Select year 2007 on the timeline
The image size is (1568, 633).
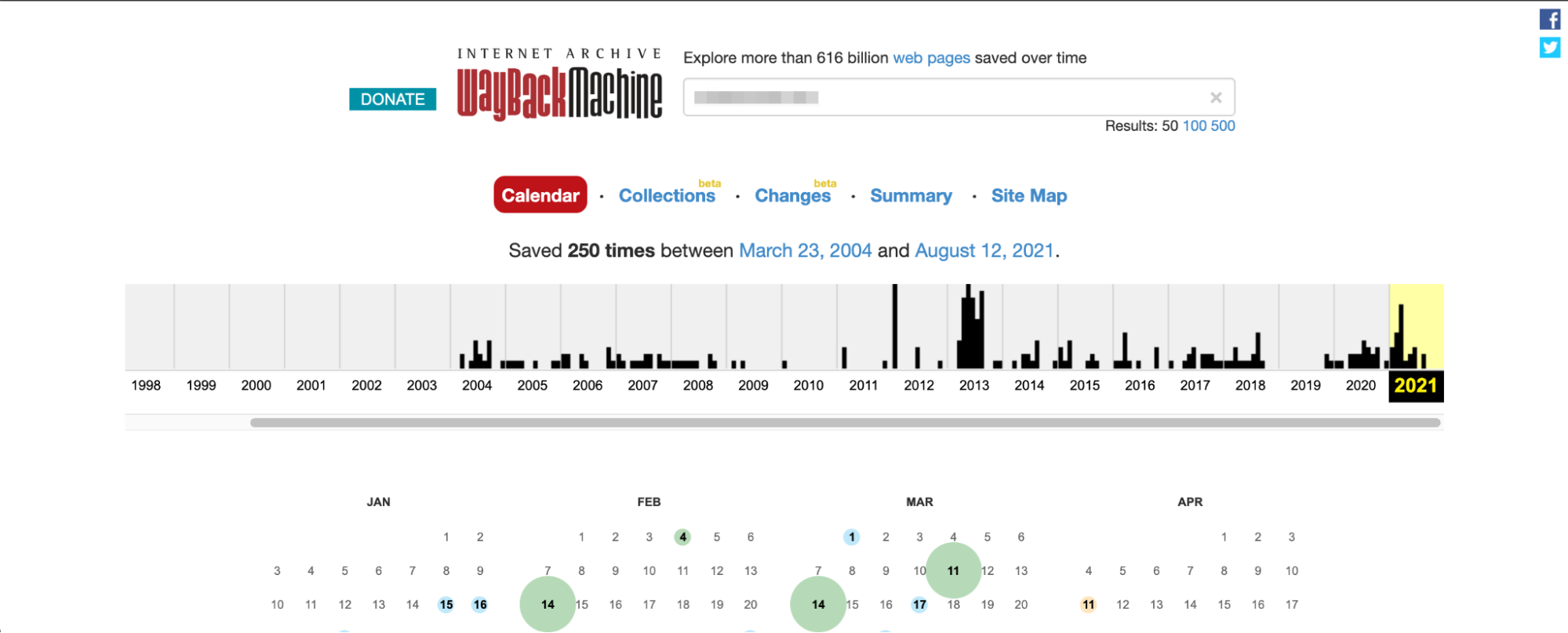tap(642, 385)
